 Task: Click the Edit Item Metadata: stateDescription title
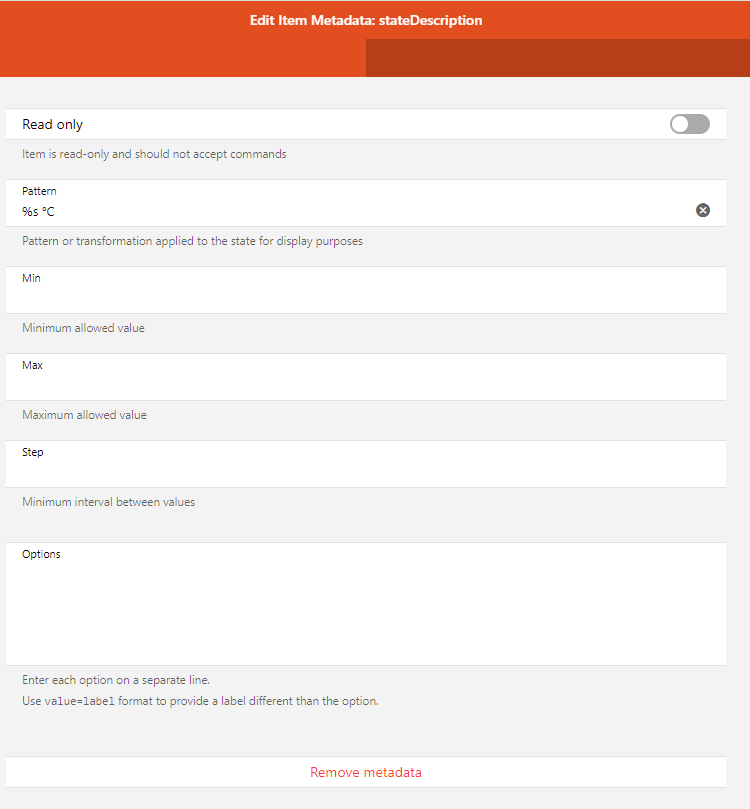point(366,20)
